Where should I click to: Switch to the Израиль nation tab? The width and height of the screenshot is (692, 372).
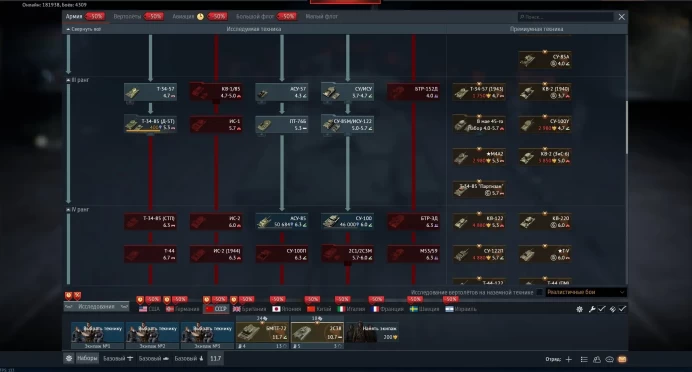(461, 309)
